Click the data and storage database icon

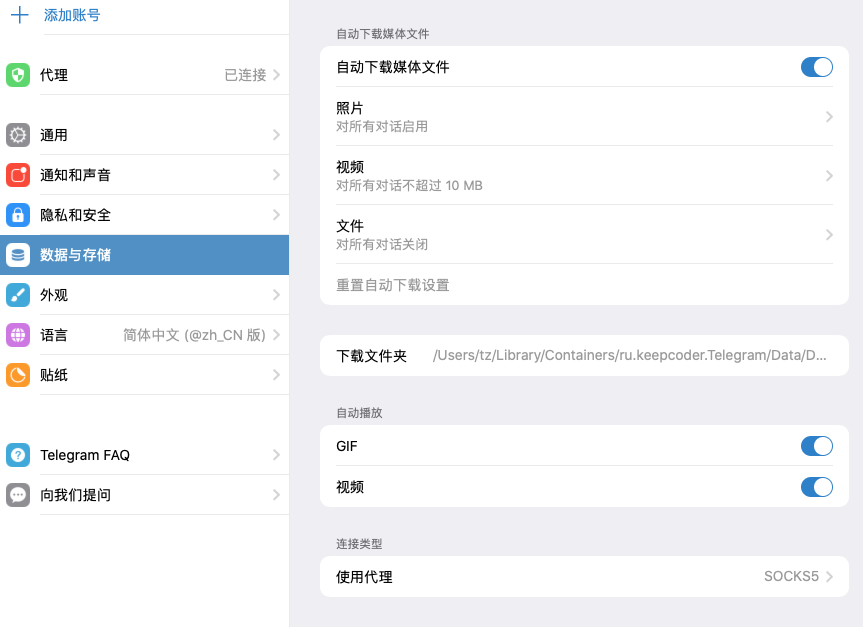coord(18,255)
